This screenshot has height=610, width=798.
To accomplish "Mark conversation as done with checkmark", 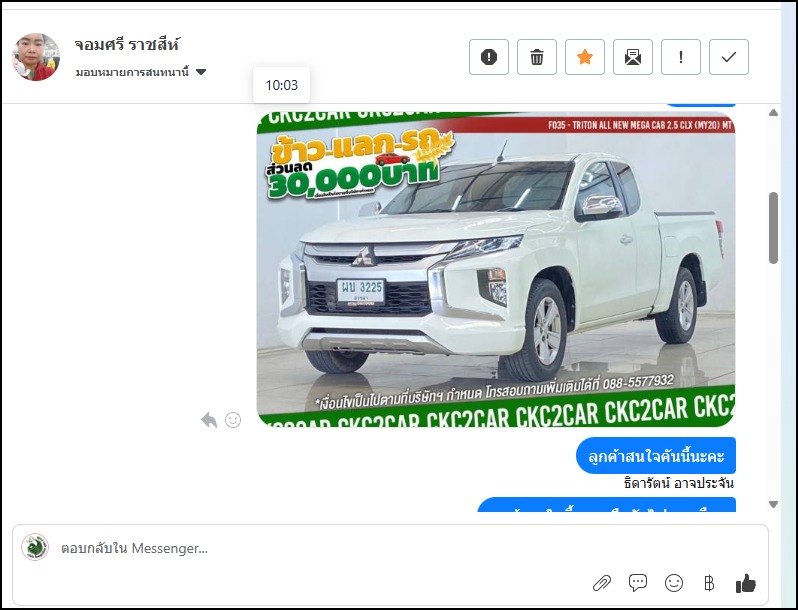I will pyautogui.click(x=729, y=57).
